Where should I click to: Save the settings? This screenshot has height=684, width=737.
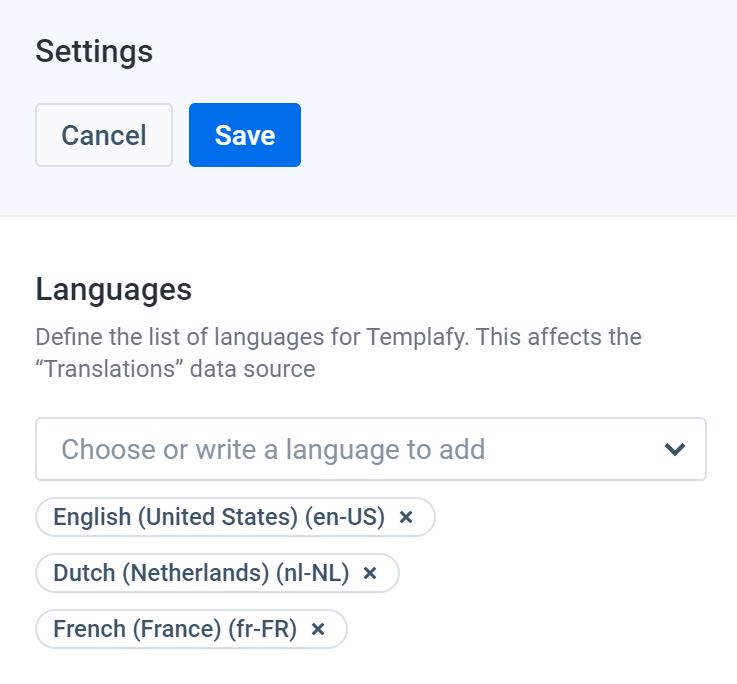point(245,135)
